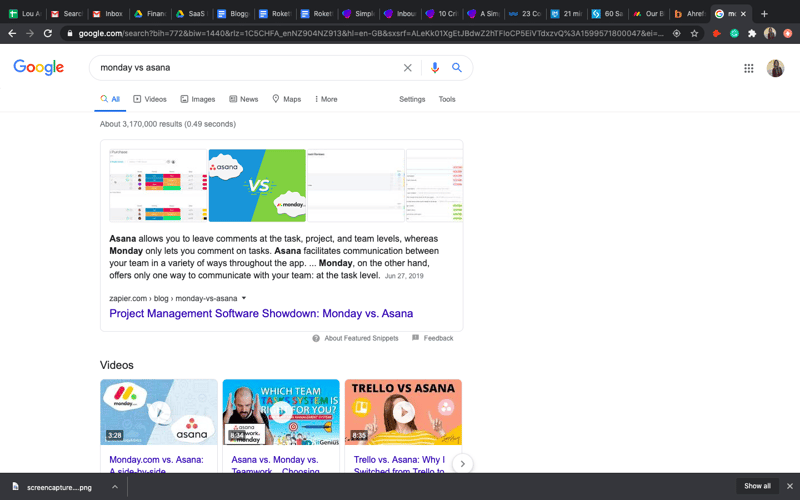This screenshot has width=800, height=500.
Task: Open search Settings menu
Action: click(412, 99)
